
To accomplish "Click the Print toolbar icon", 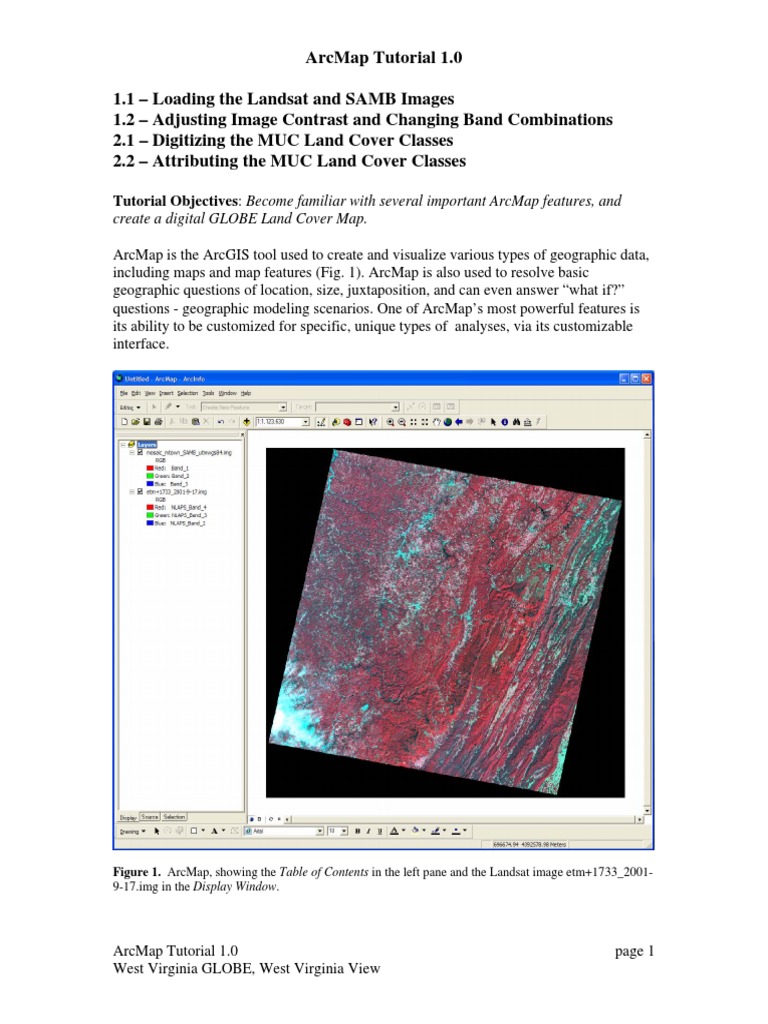I will click(x=158, y=422).
